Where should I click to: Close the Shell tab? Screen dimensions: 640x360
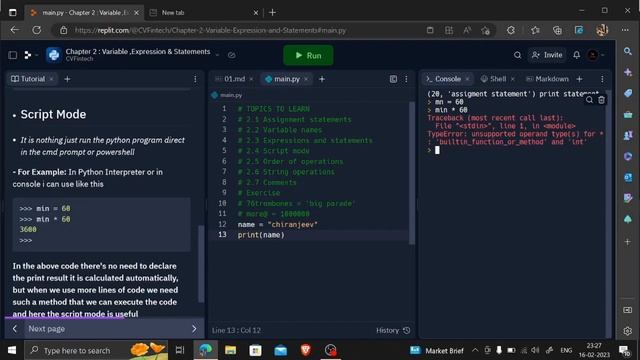coord(513,79)
